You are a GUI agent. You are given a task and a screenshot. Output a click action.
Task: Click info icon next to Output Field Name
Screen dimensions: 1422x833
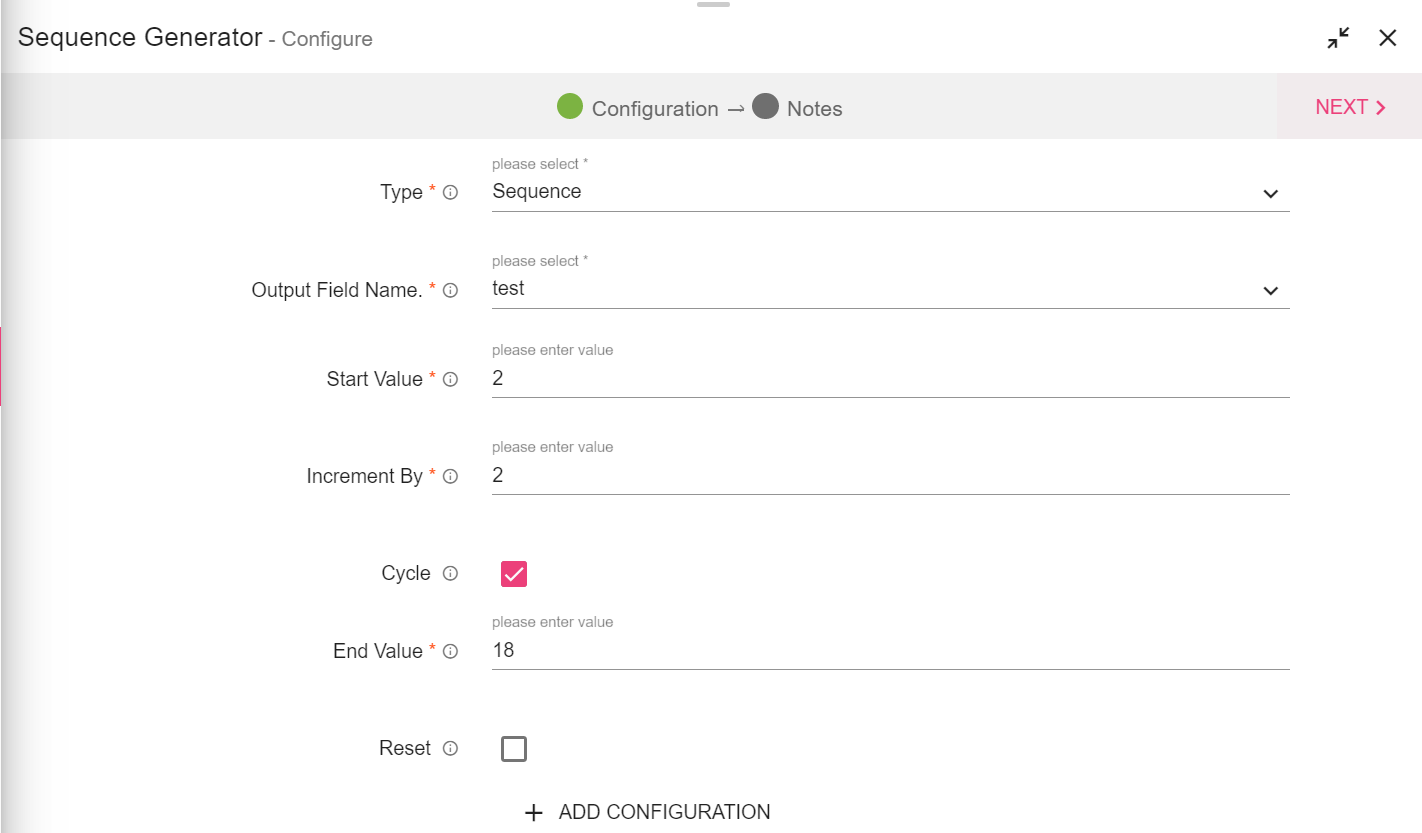click(450, 291)
